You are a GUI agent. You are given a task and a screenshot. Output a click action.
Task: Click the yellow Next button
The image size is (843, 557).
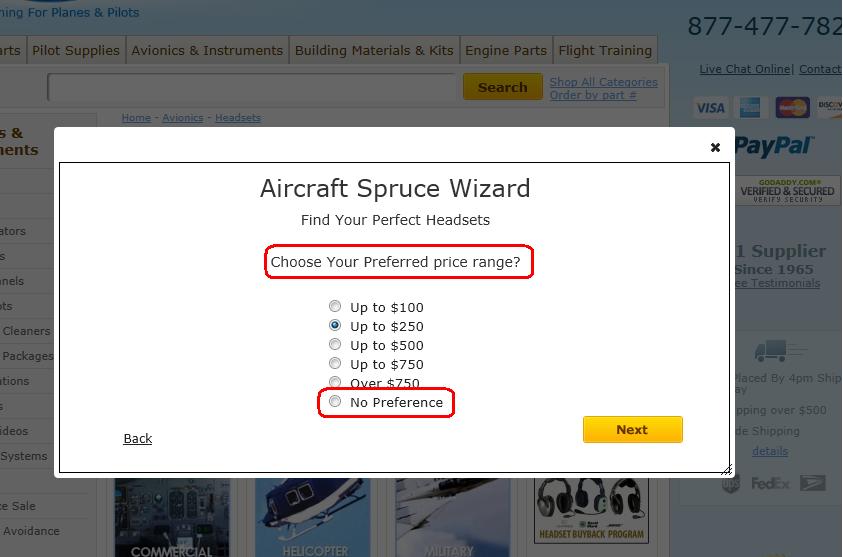632,429
